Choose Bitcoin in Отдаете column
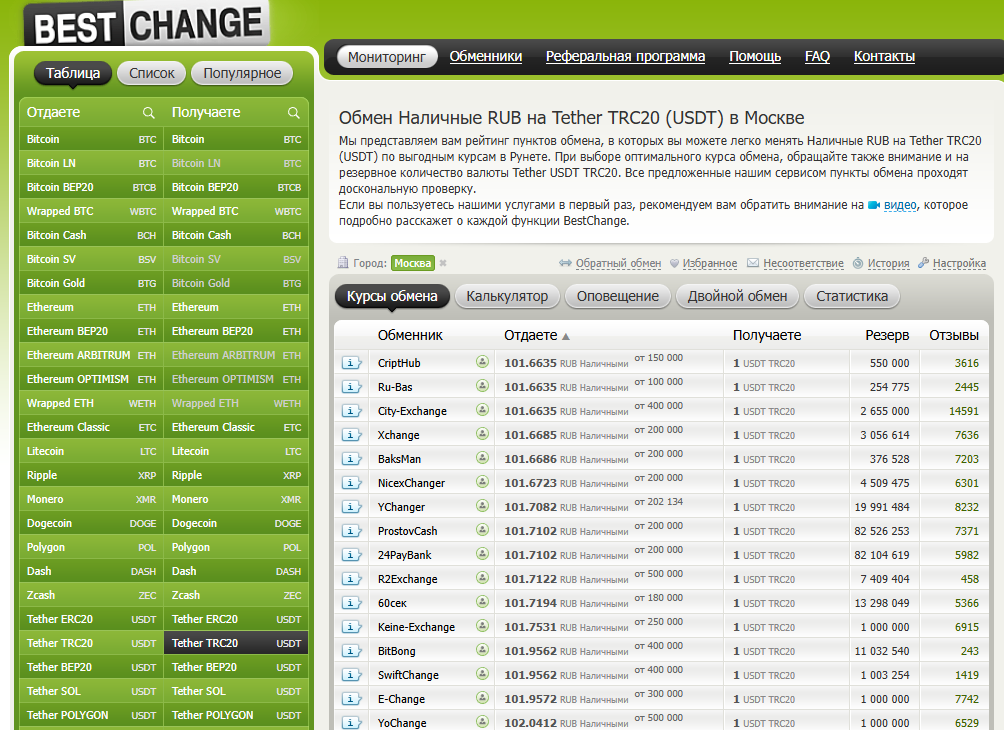The width and height of the screenshot is (1004, 730). 92,139
